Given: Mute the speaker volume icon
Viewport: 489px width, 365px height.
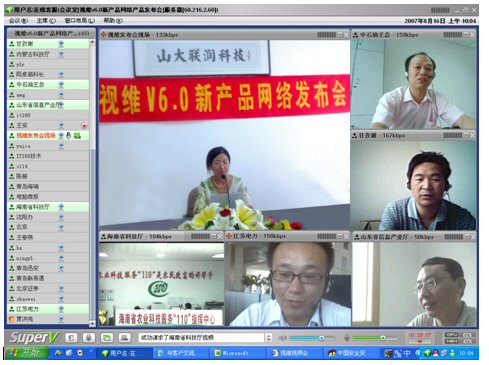Looking at the screenshot, I should 283,338.
